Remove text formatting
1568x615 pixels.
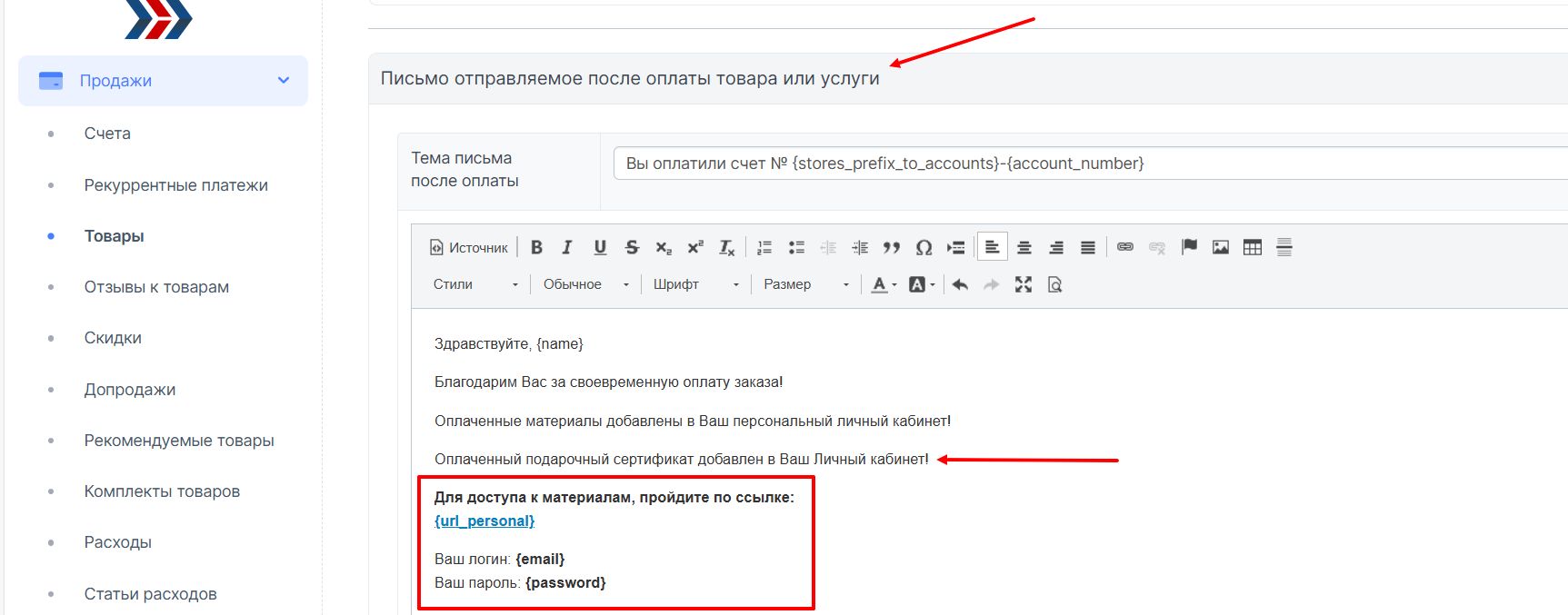[x=727, y=247]
